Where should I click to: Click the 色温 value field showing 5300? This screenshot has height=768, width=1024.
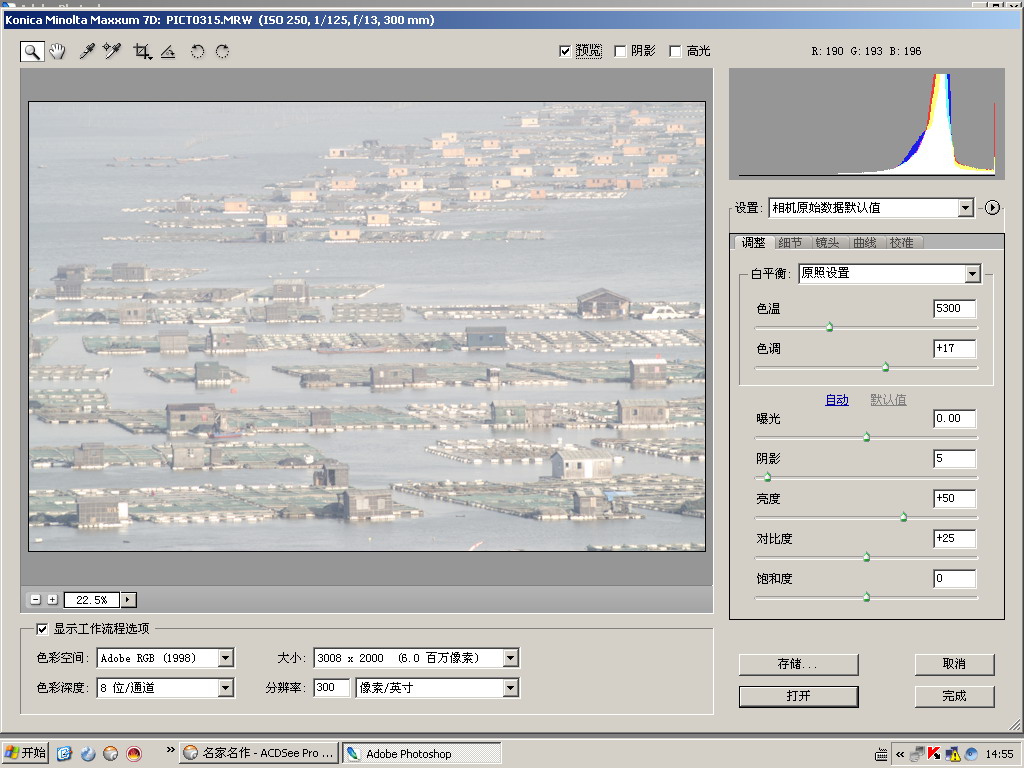pyautogui.click(x=955, y=309)
